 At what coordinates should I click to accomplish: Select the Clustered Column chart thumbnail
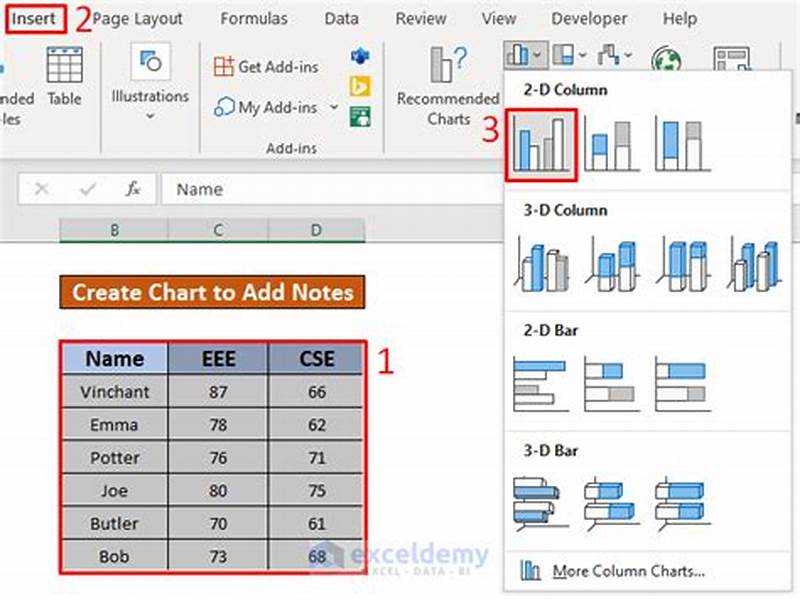tap(541, 141)
